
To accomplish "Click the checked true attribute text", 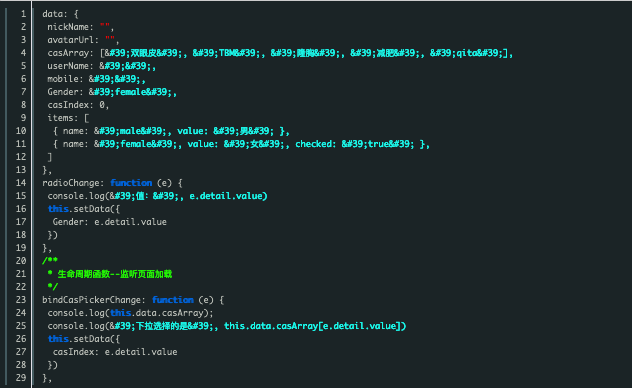I will coord(355,144).
